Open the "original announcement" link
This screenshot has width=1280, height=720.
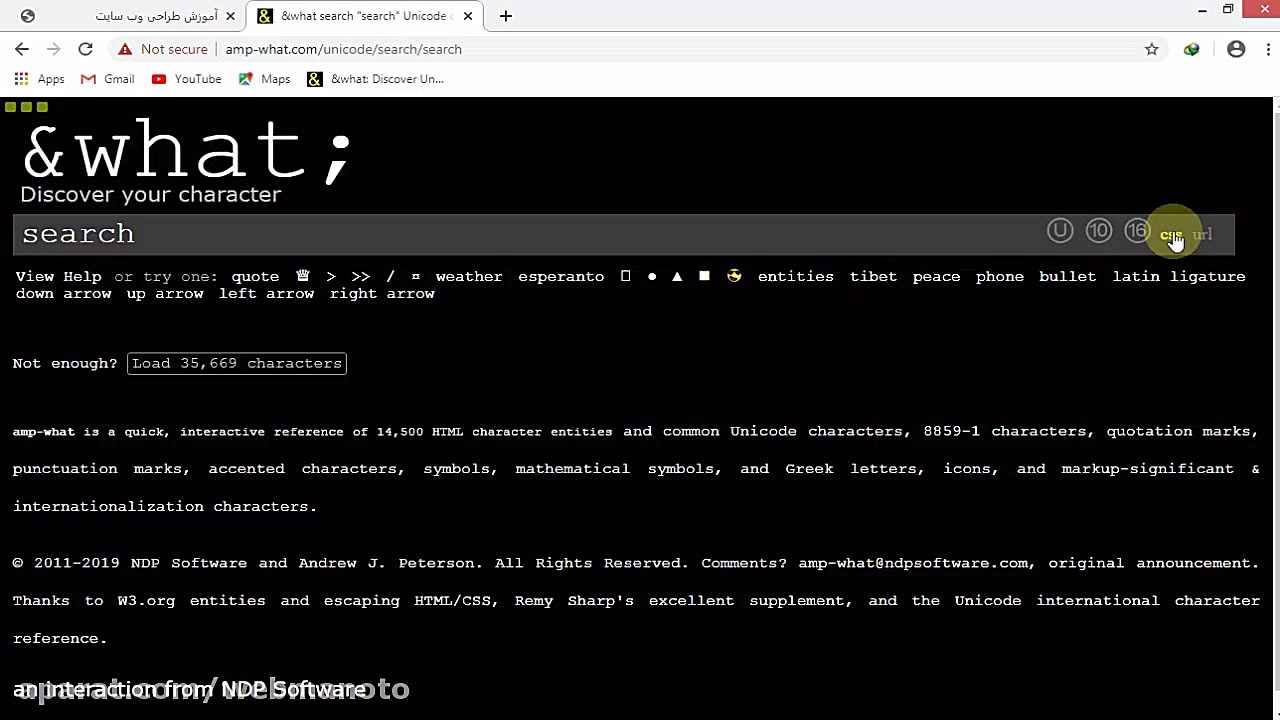click(x=1150, y=563)
